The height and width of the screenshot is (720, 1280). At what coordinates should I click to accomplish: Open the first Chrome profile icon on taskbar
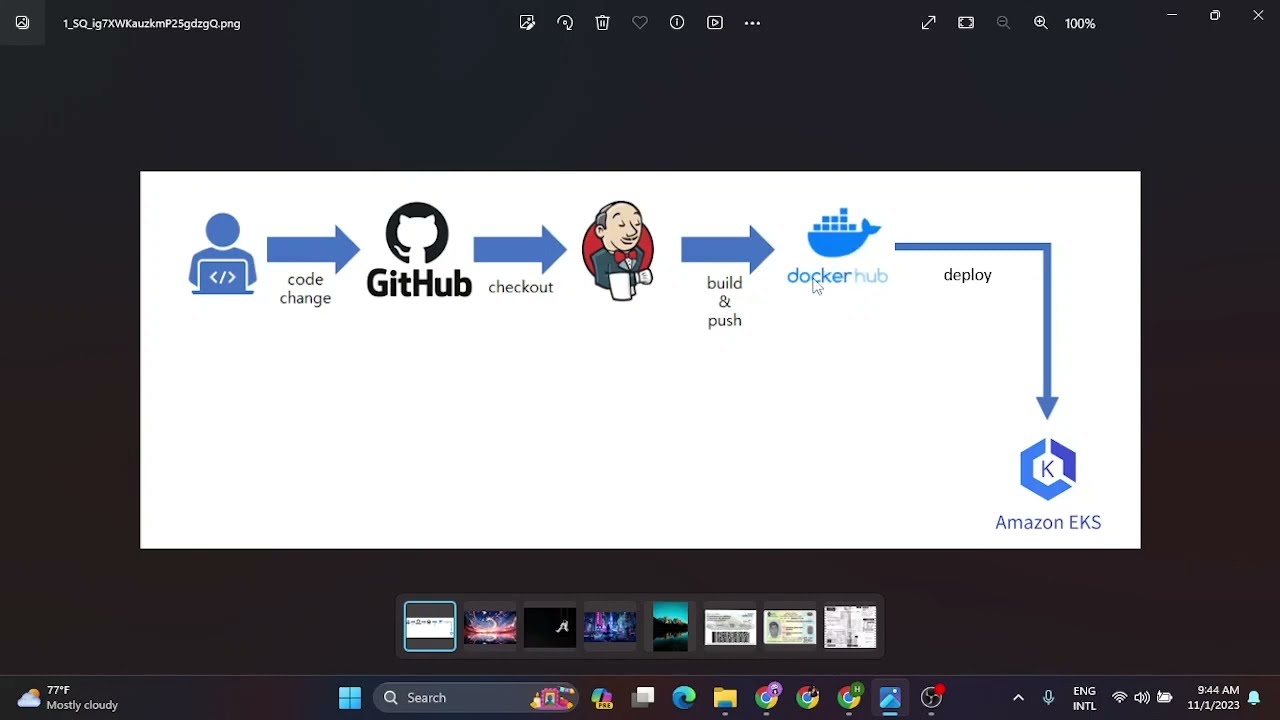tap(767, 698)
